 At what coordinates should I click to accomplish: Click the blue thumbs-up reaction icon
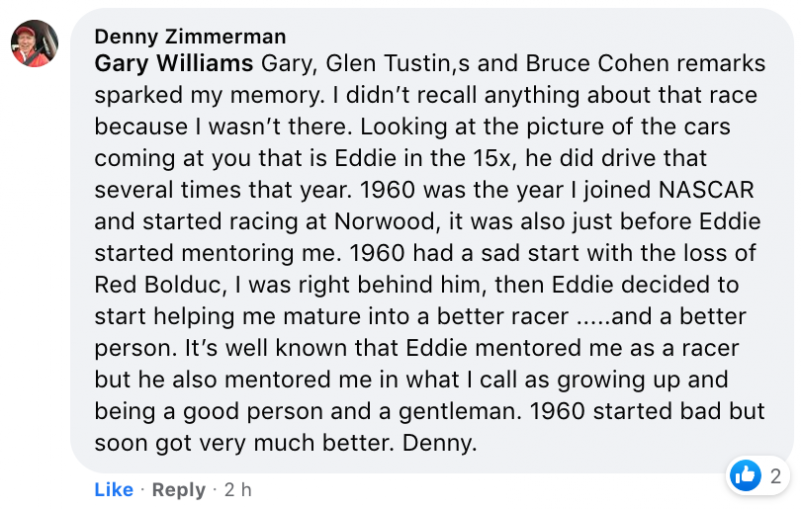(745, 476)
